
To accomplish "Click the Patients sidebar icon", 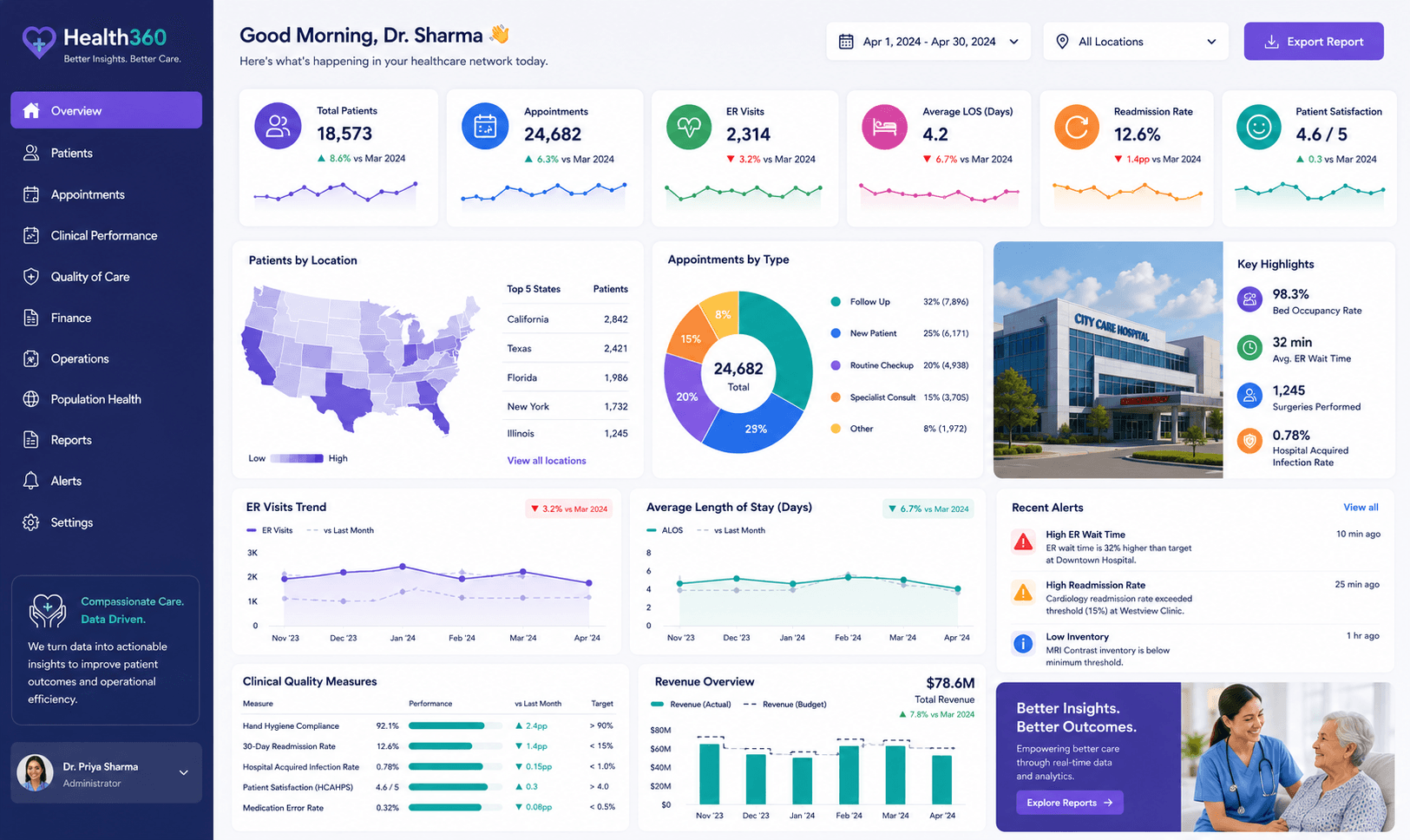I will pos(31,153).
